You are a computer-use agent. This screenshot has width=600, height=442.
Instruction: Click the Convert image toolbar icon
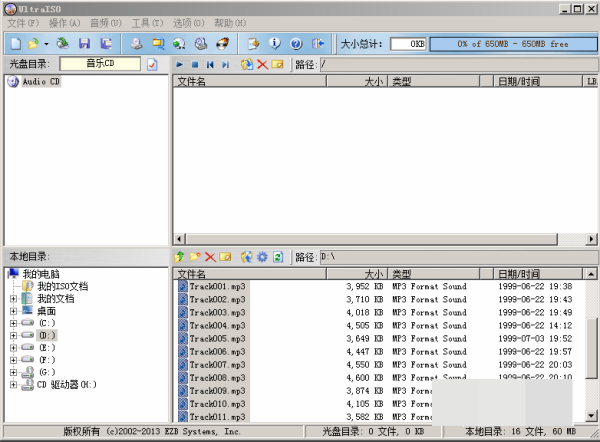tap(179, 44)
